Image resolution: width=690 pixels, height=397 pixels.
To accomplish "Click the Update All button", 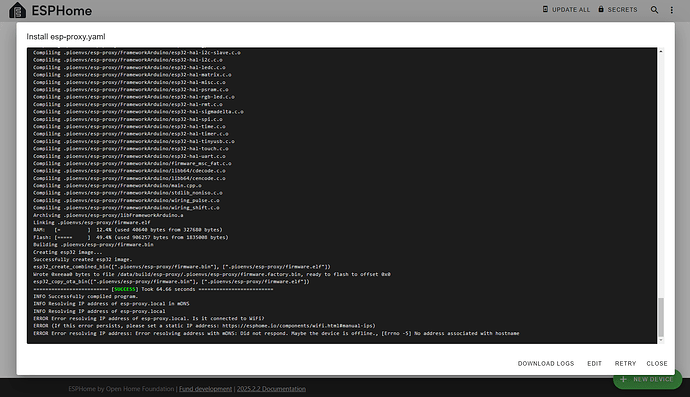I will click(566, 9).
